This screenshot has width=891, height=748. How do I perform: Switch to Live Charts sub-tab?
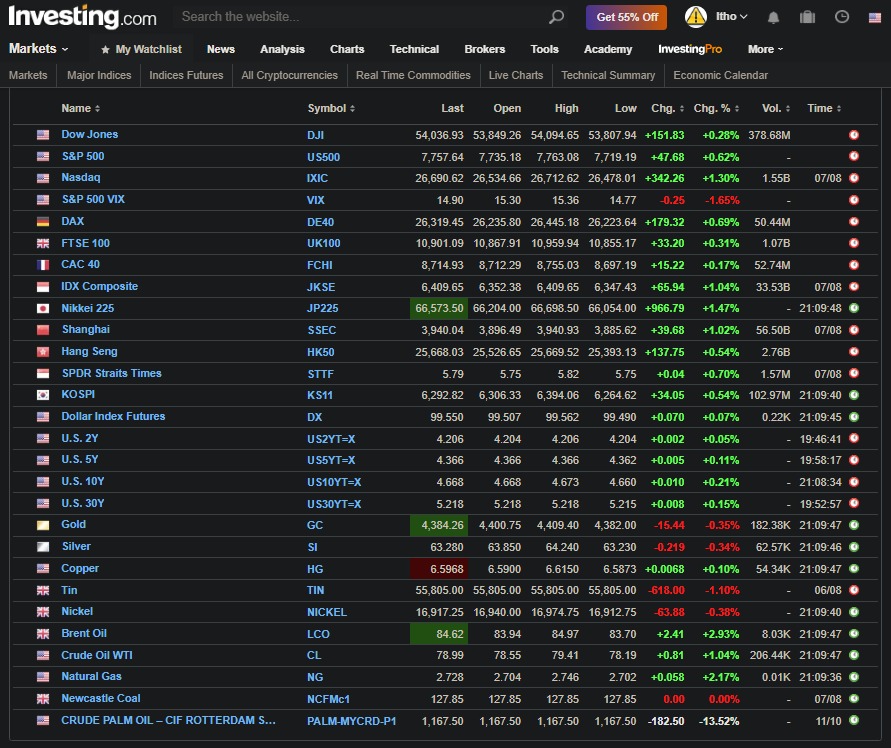pos(515,75)
